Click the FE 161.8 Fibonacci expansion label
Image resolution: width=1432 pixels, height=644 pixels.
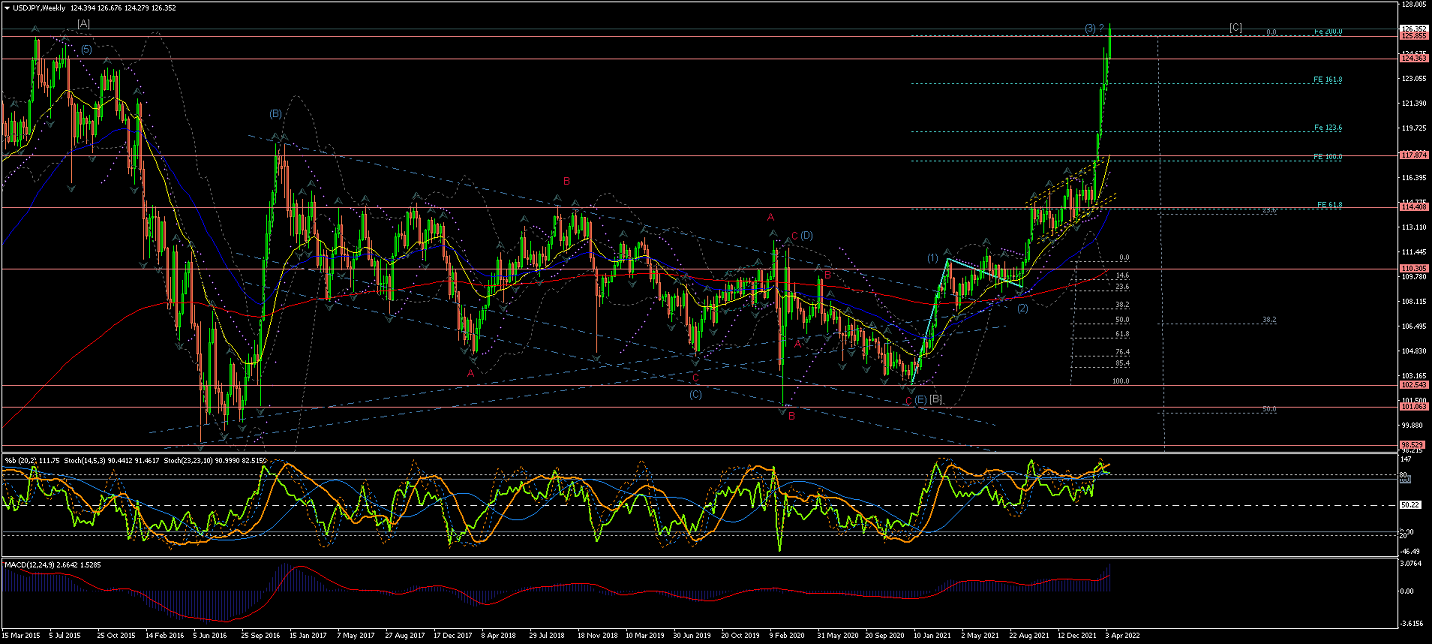point(1328,79)
